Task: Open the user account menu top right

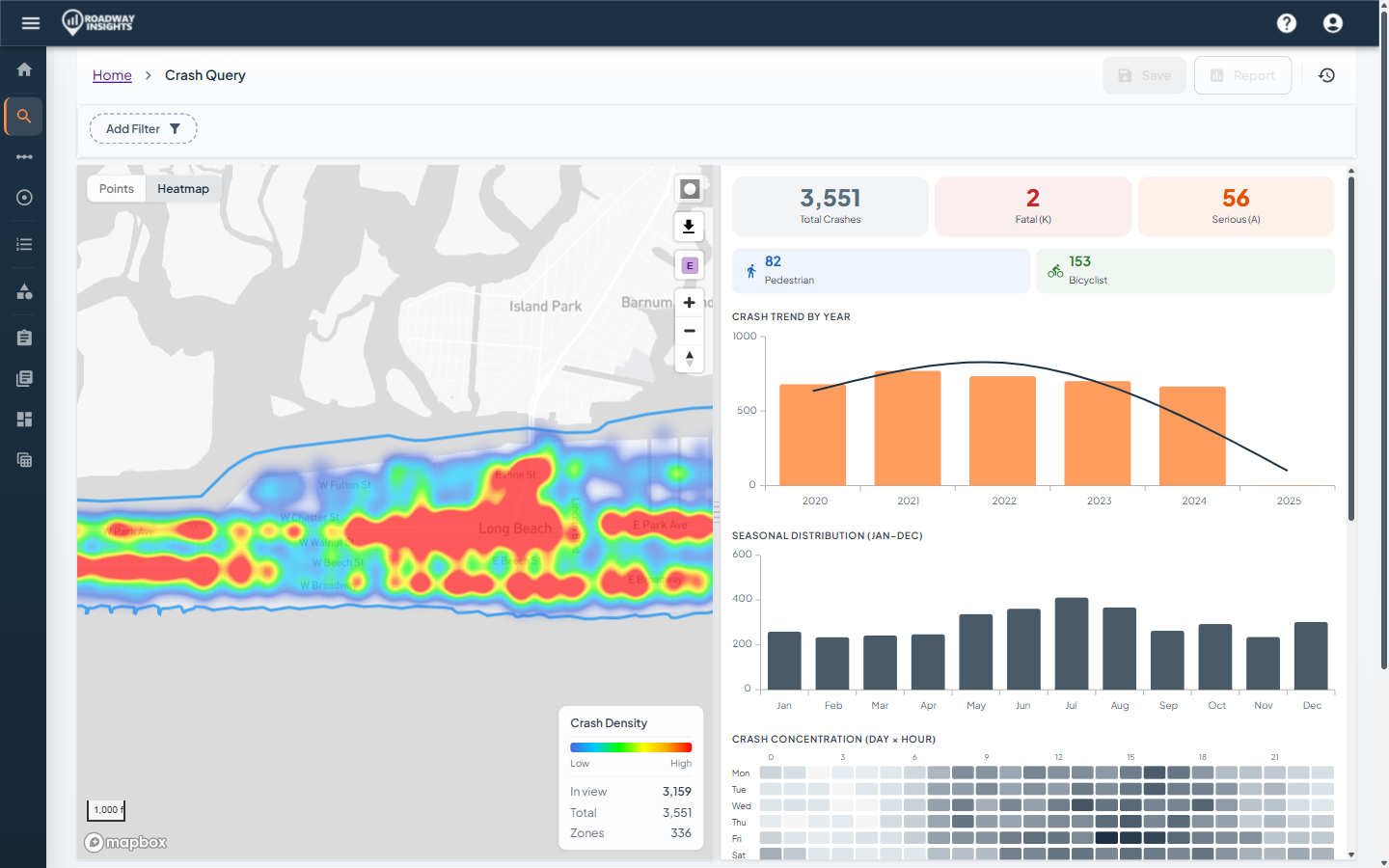Action: (1332, 22)
